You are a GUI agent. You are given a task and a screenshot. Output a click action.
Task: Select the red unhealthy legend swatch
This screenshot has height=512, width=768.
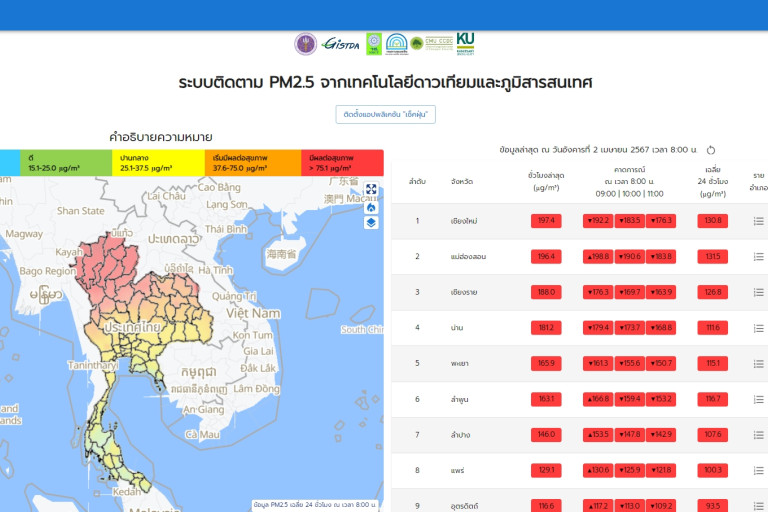(x=345, y=162)
